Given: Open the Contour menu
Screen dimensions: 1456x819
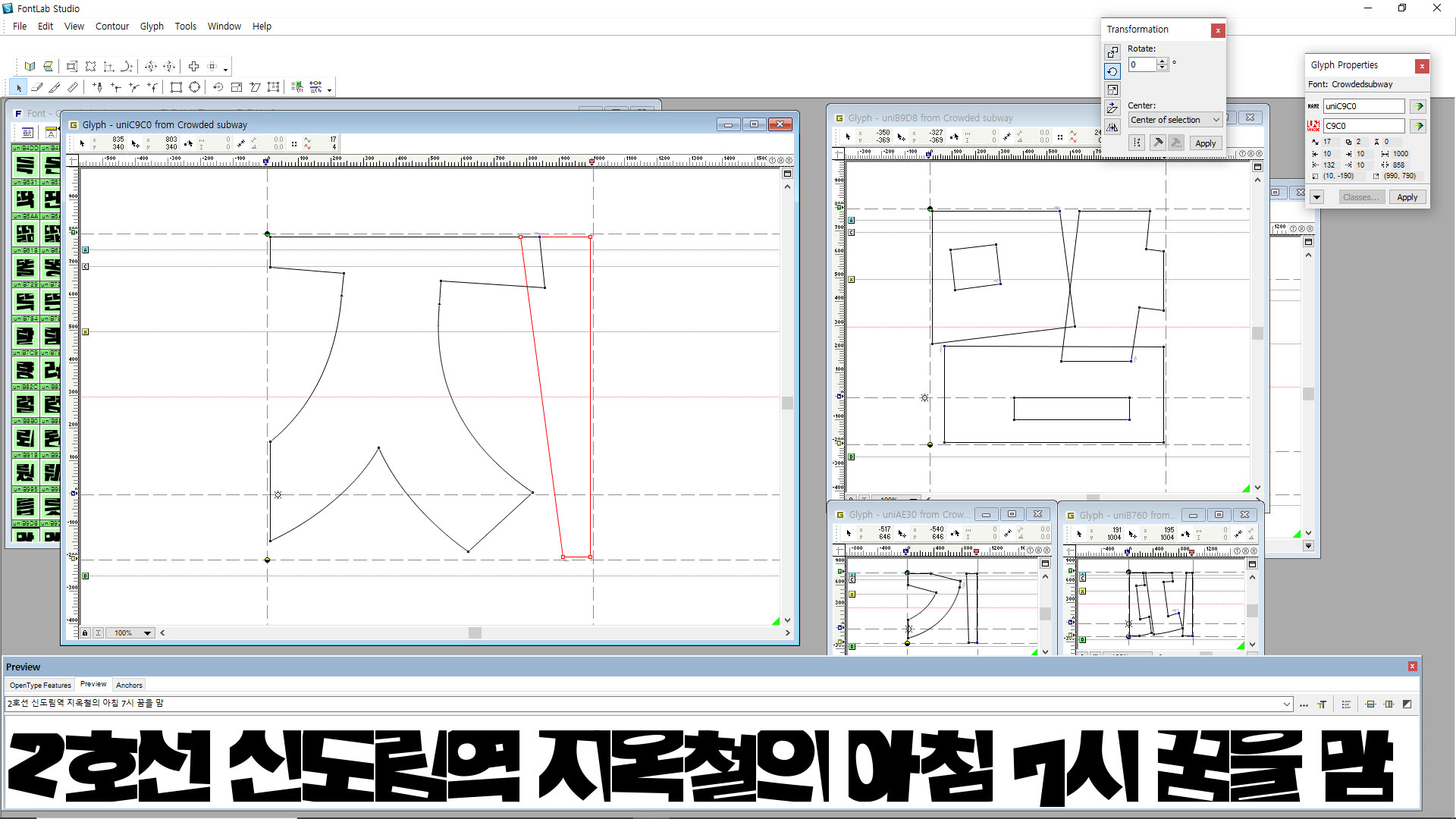Looking at the screenshot, I should pos(111,26).
